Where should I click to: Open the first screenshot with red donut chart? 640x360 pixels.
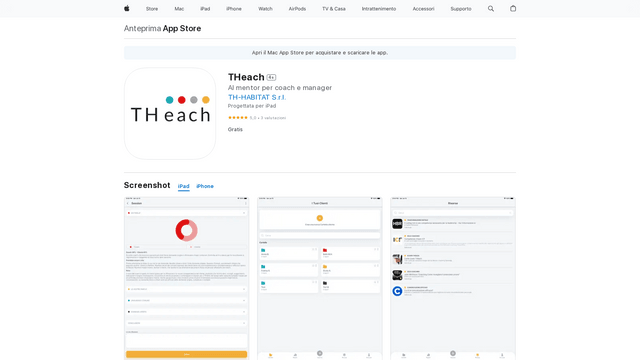[x=187, y=278]
